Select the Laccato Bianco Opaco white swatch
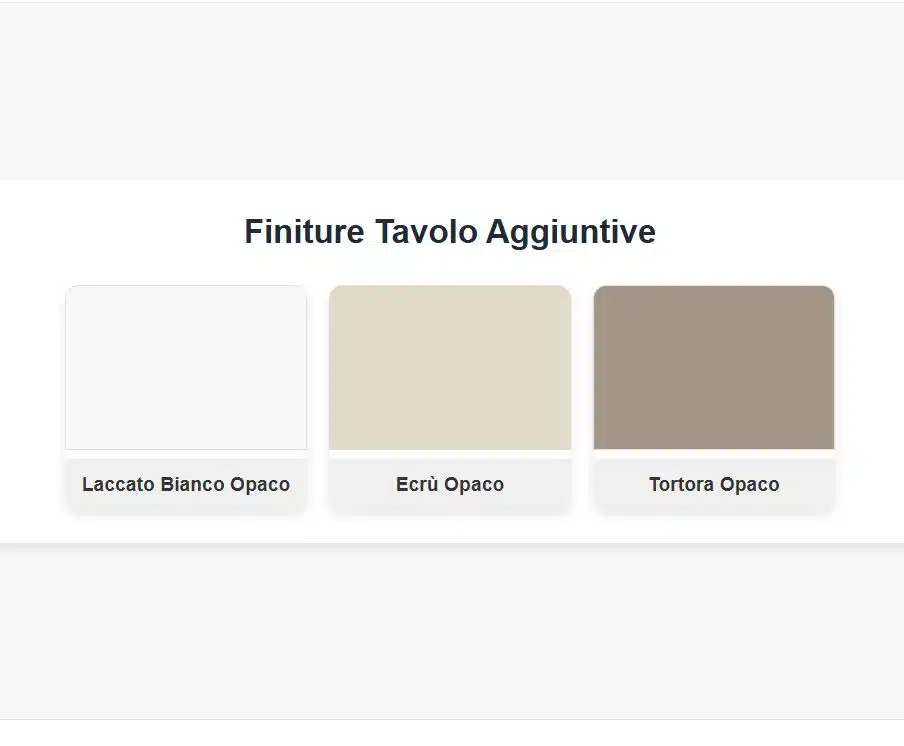This screenshot has height=746, width=904. pyautogui.click(x=186, y=367)
